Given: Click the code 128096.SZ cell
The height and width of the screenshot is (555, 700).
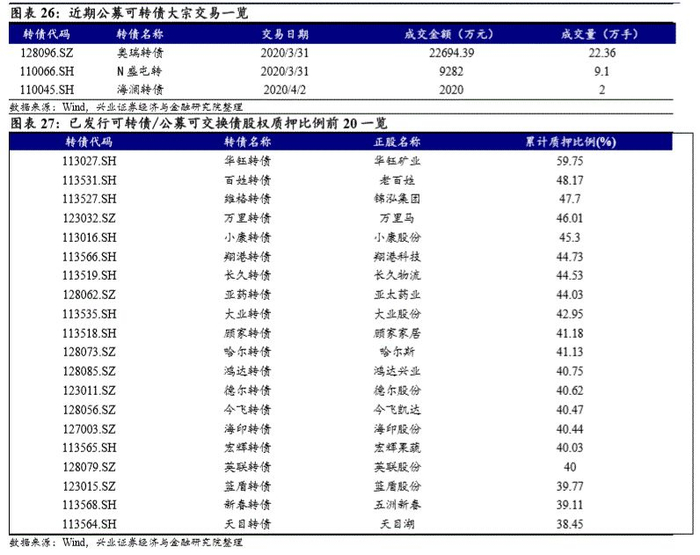Looking at the screenshot, I should tap(46, 53).
